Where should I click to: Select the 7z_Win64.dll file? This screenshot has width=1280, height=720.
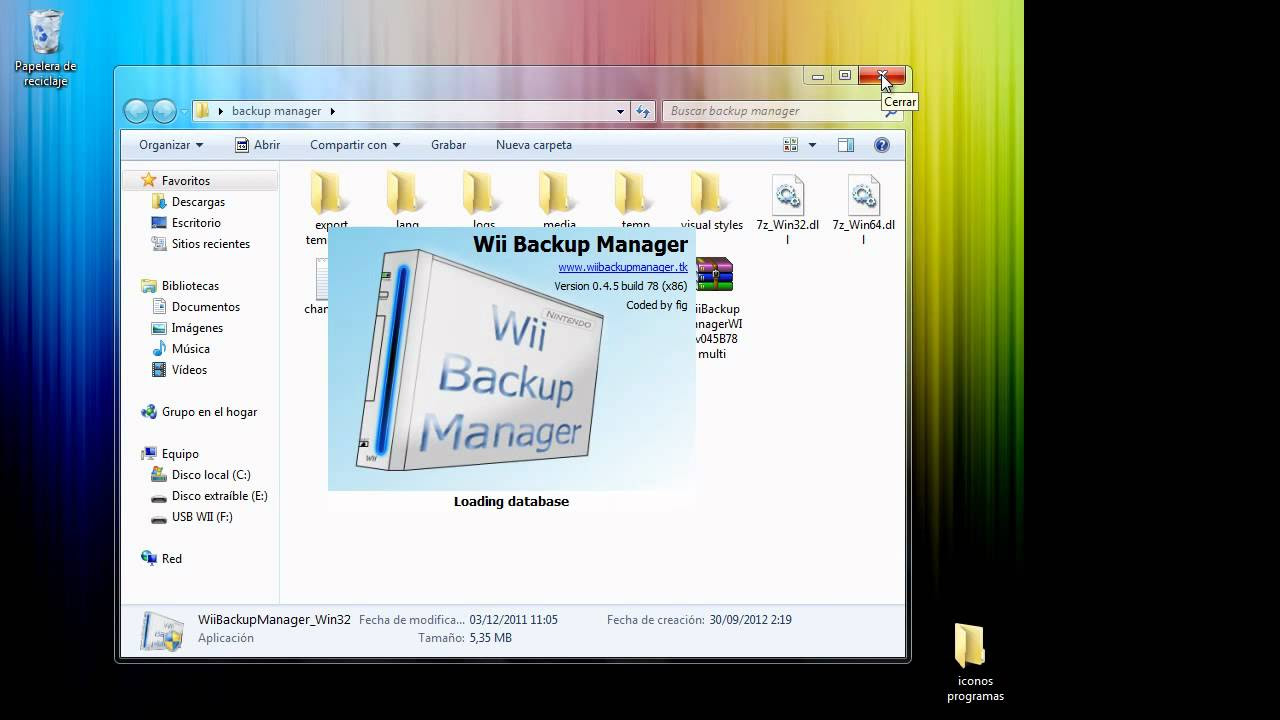coord(863,209)
